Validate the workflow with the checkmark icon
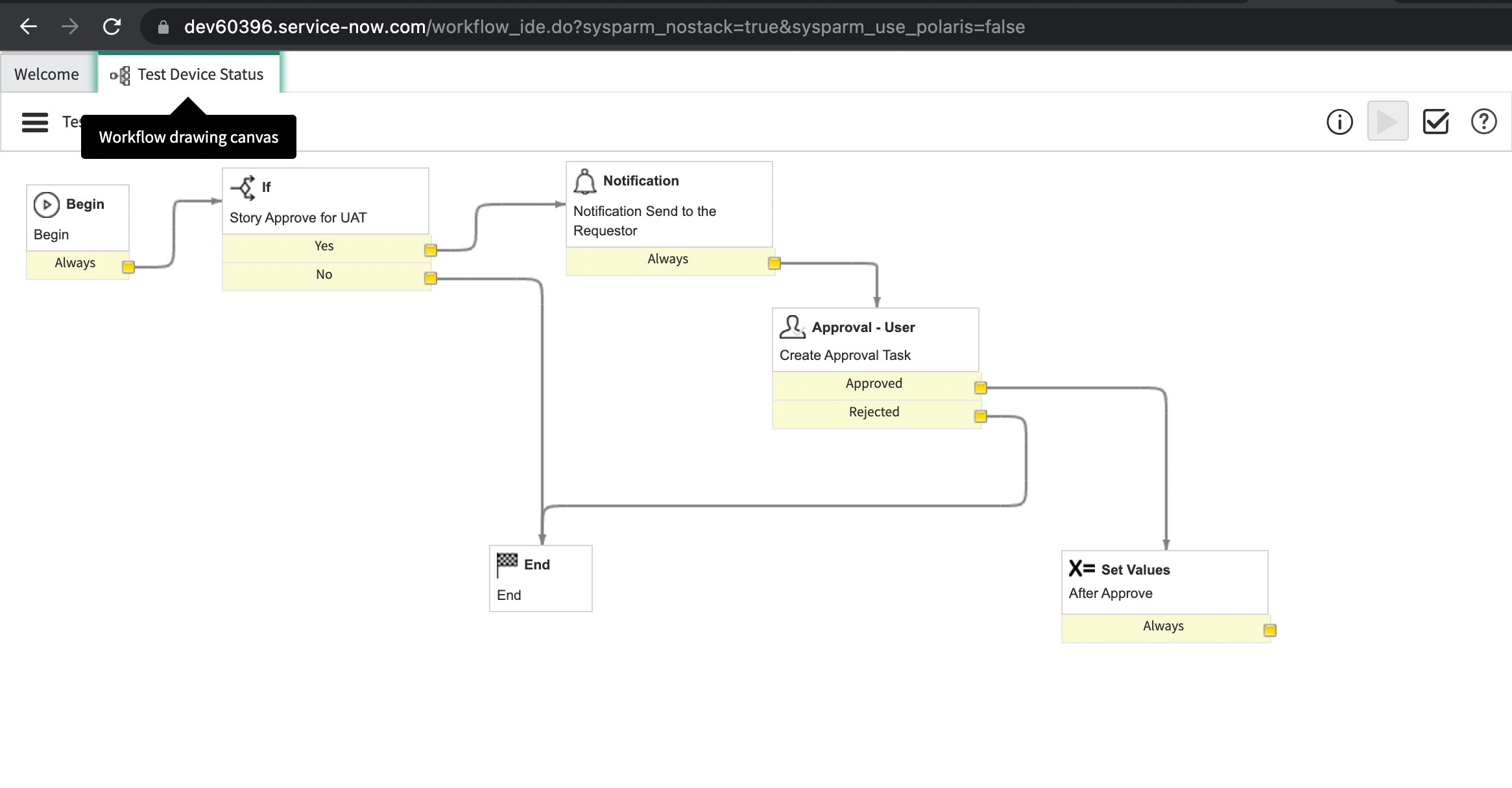1512x788 pixels. (1436, 122)
